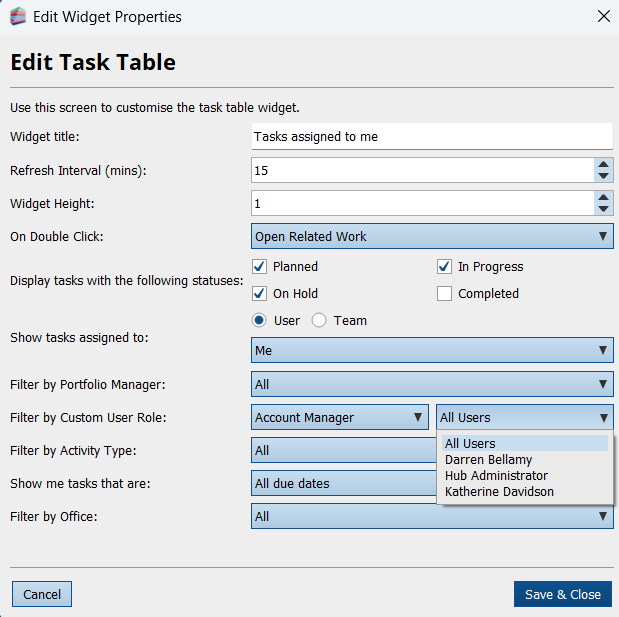Decrease Widget Height with down arrow
The image size is (619, 617).
[603, 210]
